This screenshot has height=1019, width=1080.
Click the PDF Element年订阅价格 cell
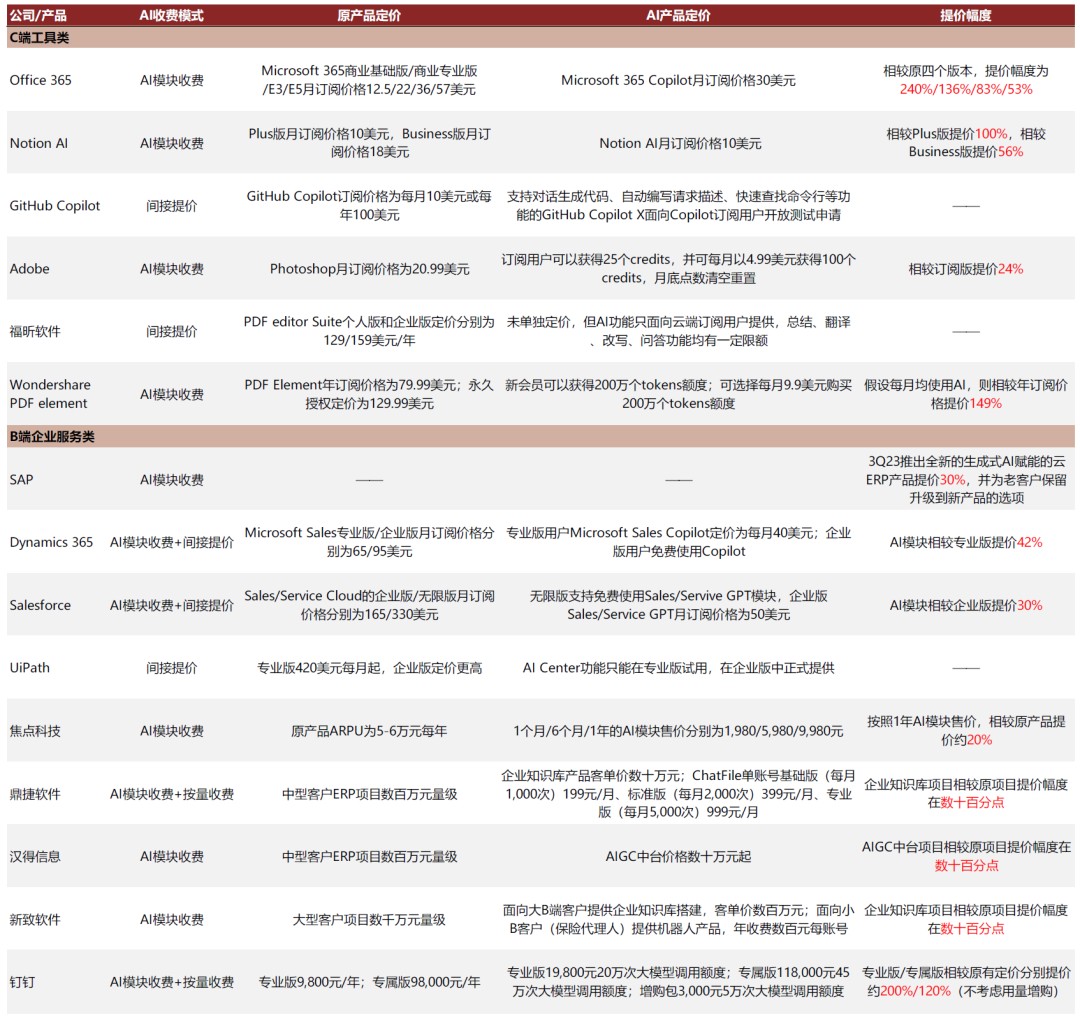(x=369, y=393)
